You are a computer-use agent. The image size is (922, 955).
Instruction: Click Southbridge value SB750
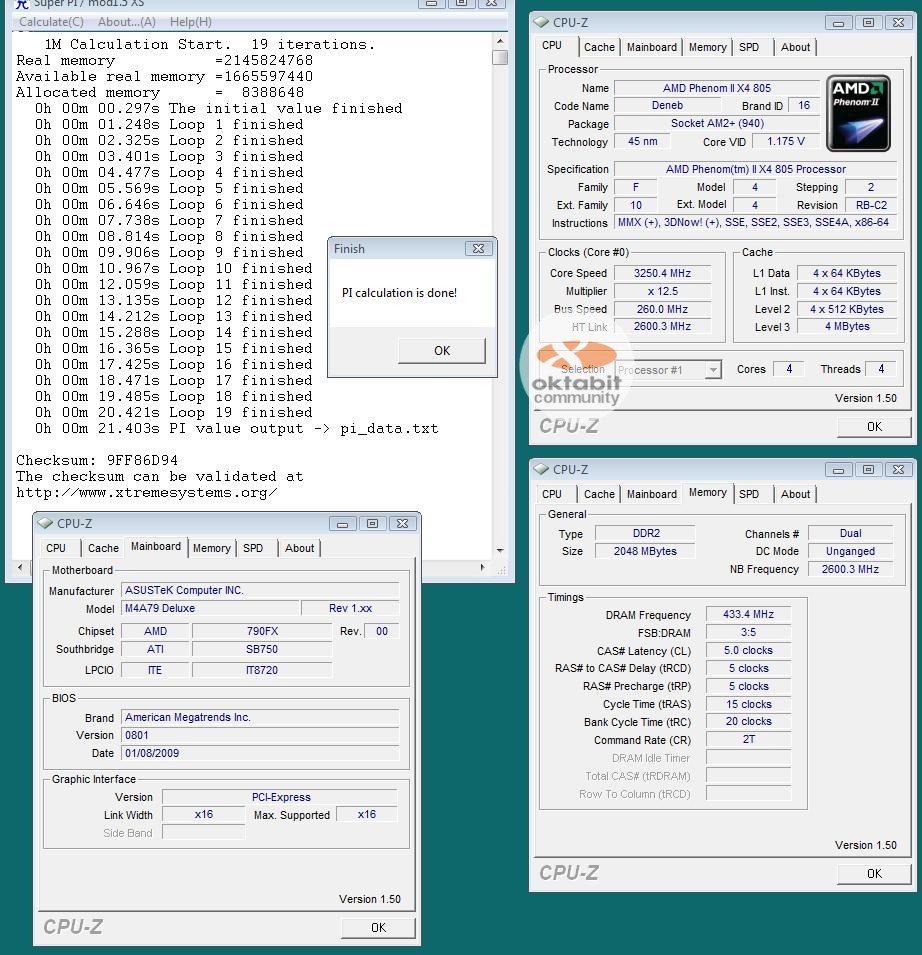[262, 649]
